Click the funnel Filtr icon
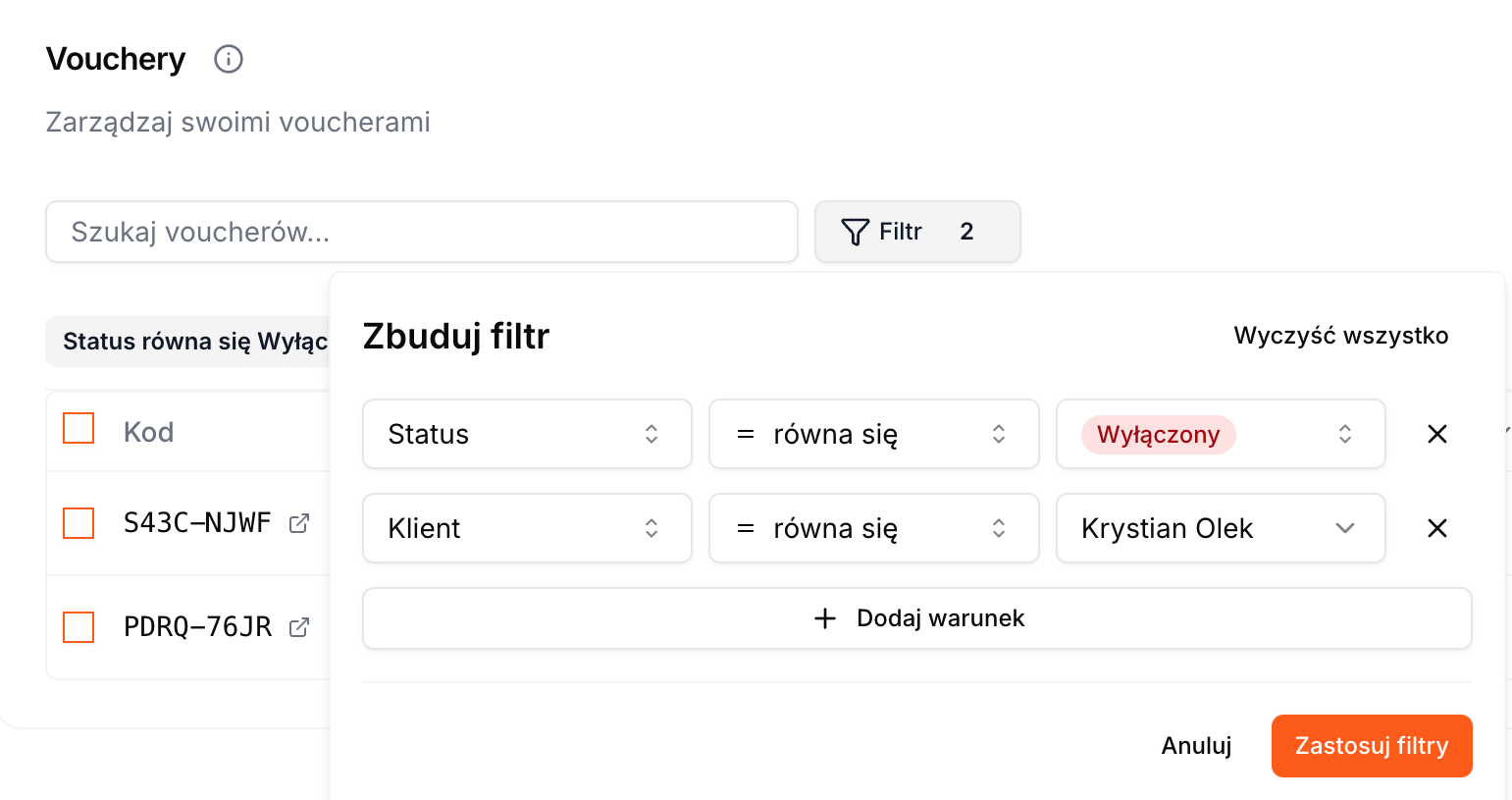 [856, 232]
